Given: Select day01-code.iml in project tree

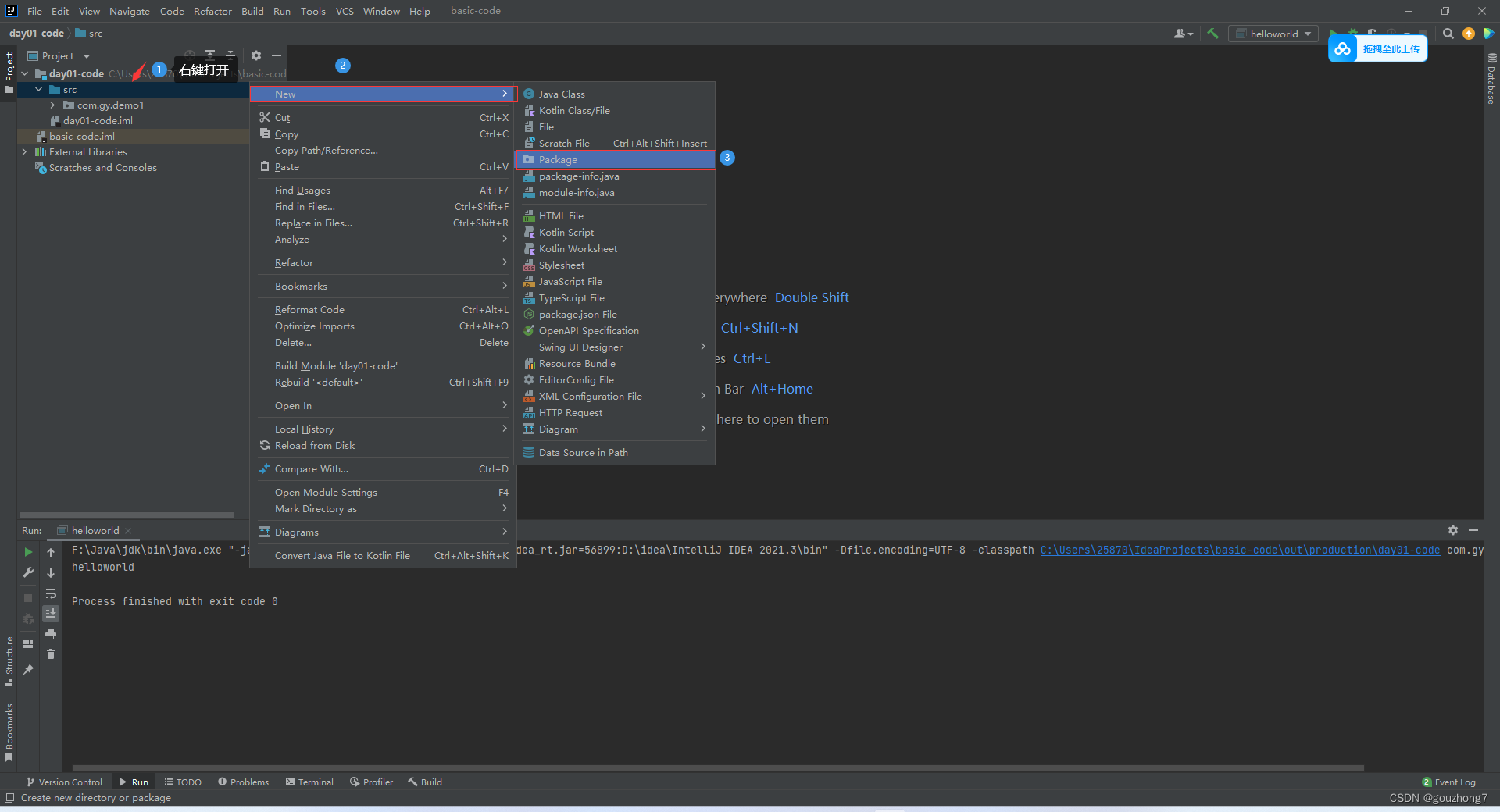Looking at the screenshot, I should 98,121.
